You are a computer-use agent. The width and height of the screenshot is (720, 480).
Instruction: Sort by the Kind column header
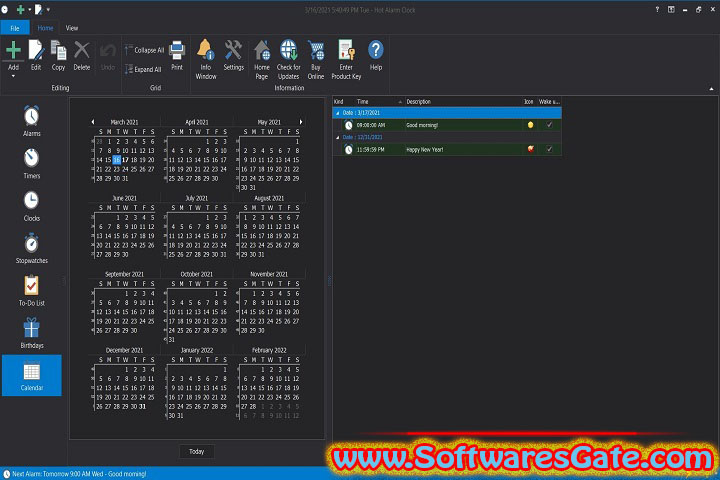tap(343, 102)
